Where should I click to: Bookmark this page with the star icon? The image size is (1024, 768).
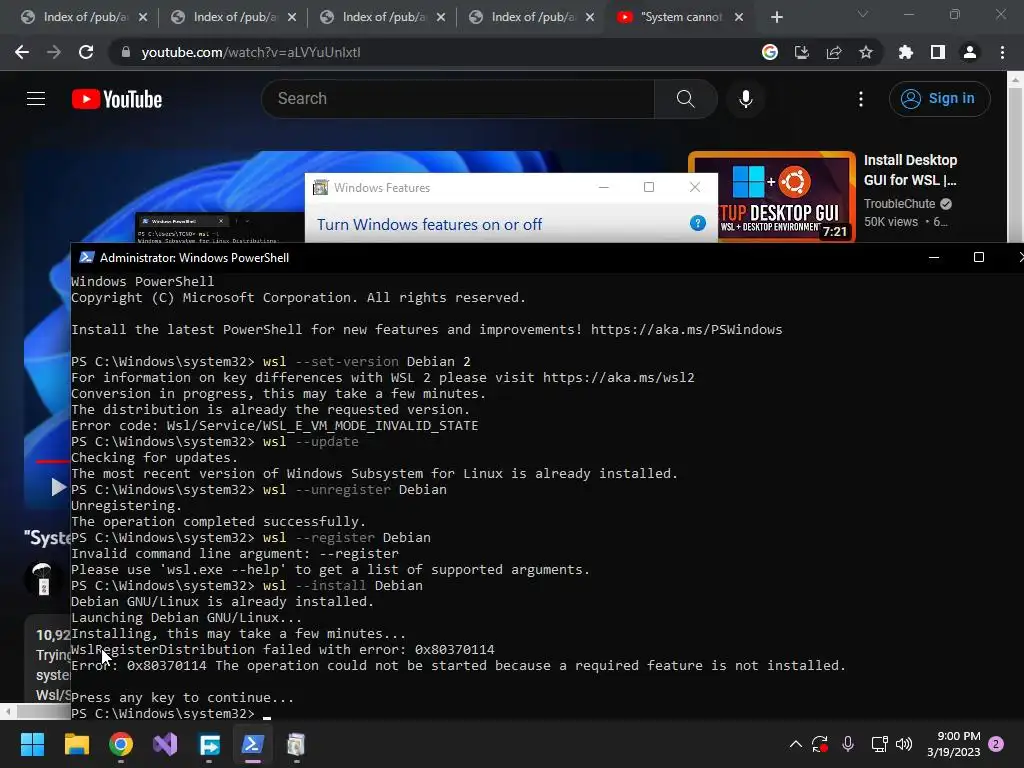tap(866, 52)
